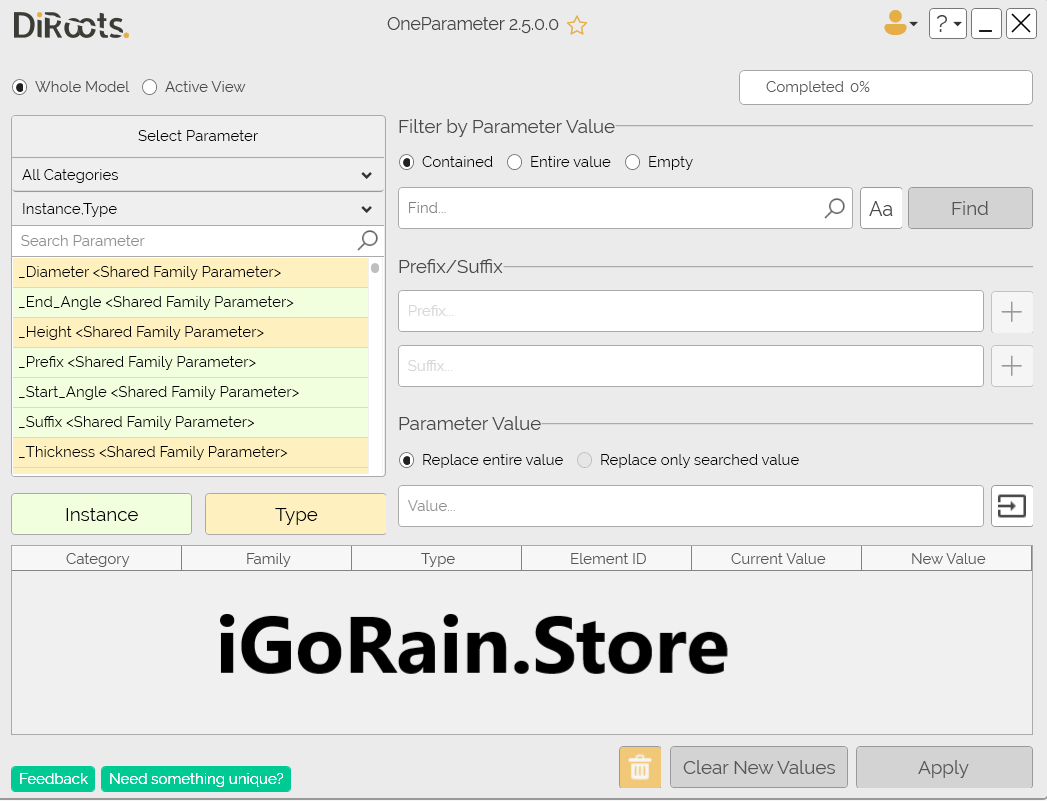Select the Empty filter radio button

[x=633, y=162]
